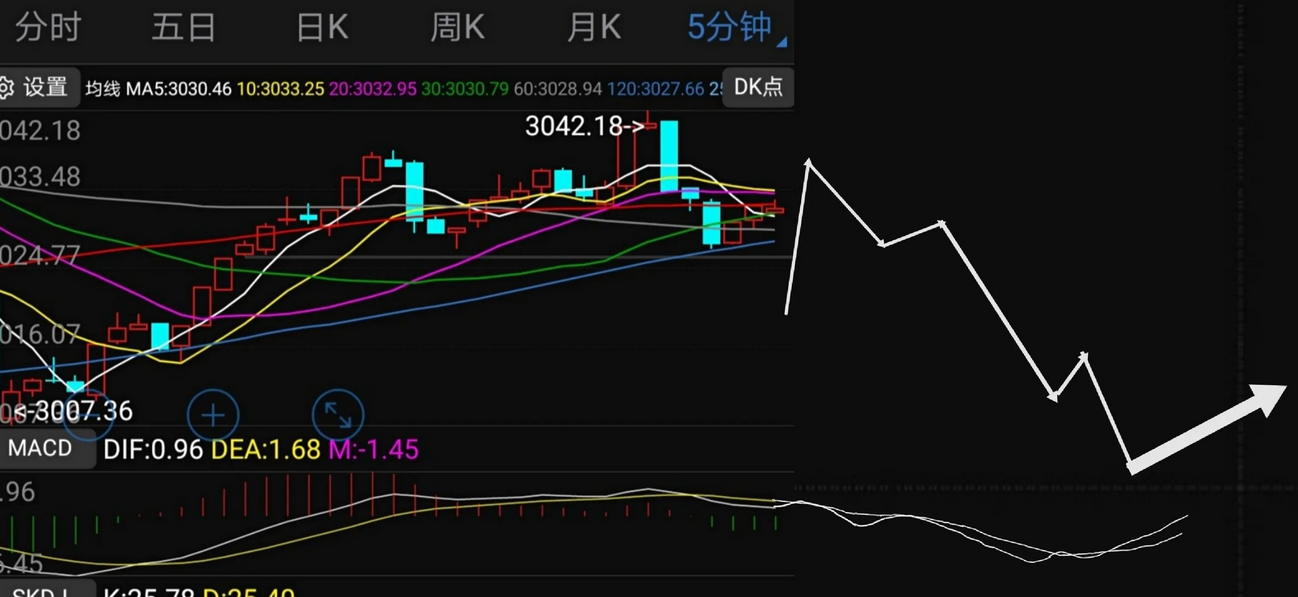
Task: Open the 周K weekly chart
Action: (x=457, y=27)
